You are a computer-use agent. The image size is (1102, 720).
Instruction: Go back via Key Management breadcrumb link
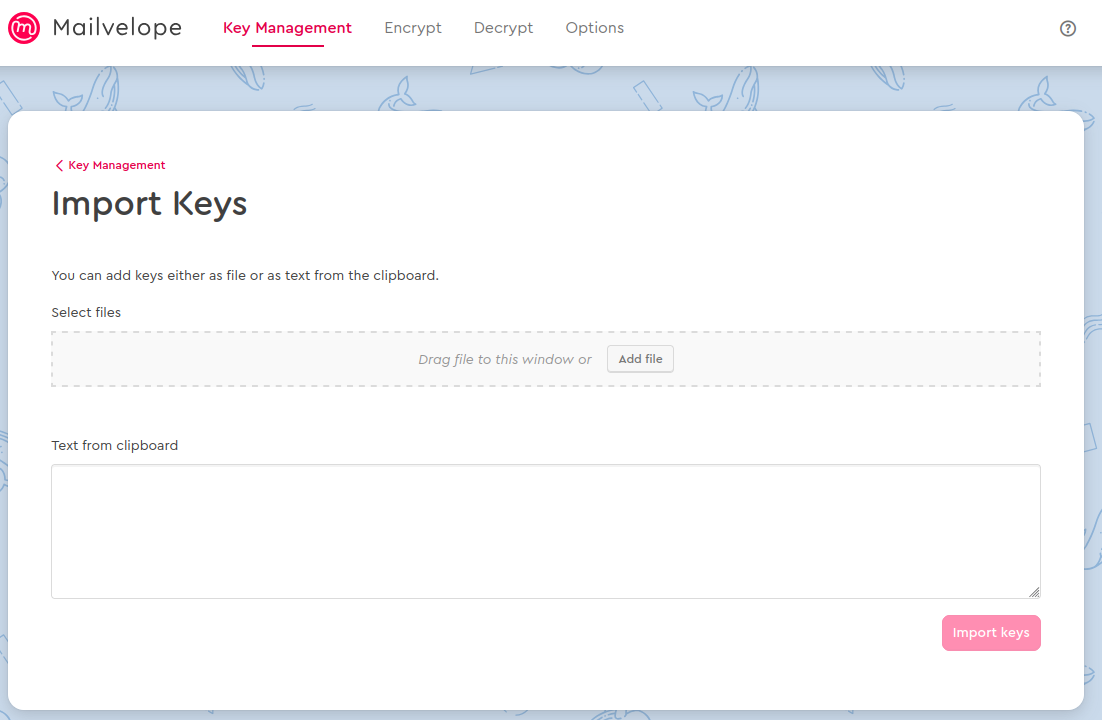(x=116, y=166)
